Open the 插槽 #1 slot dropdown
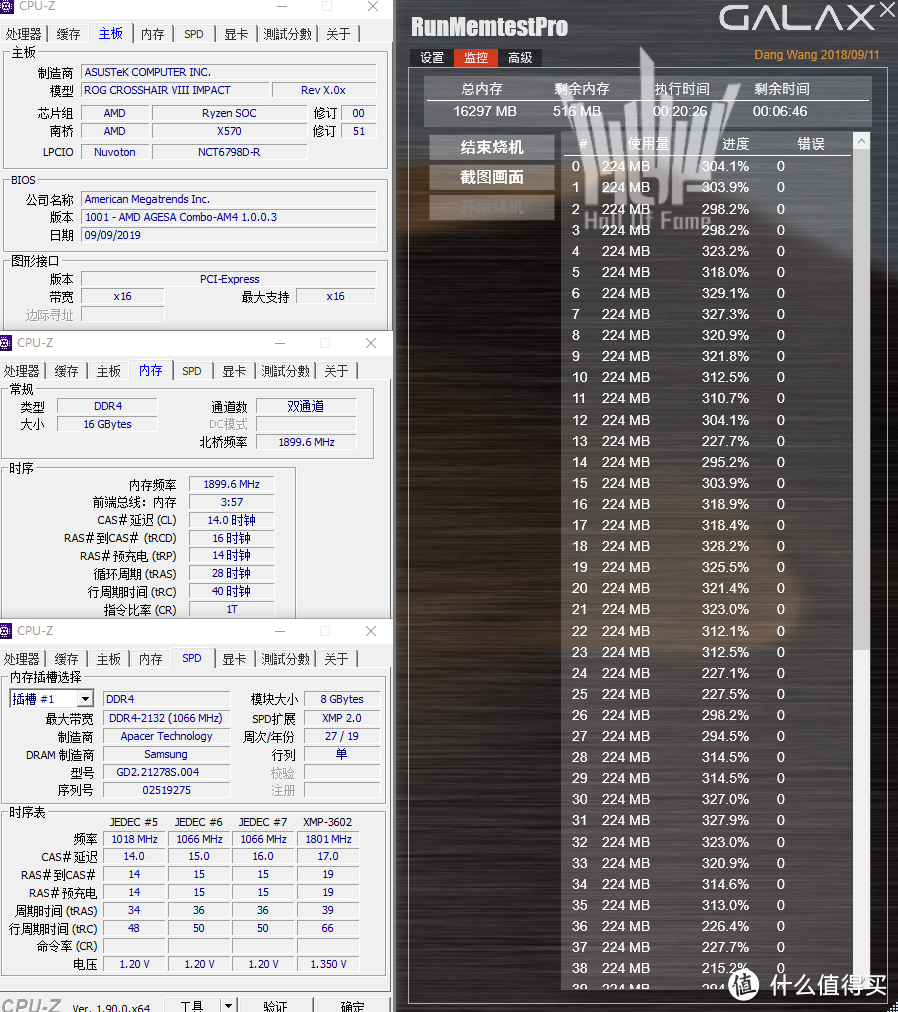 (x=85, y=699)
